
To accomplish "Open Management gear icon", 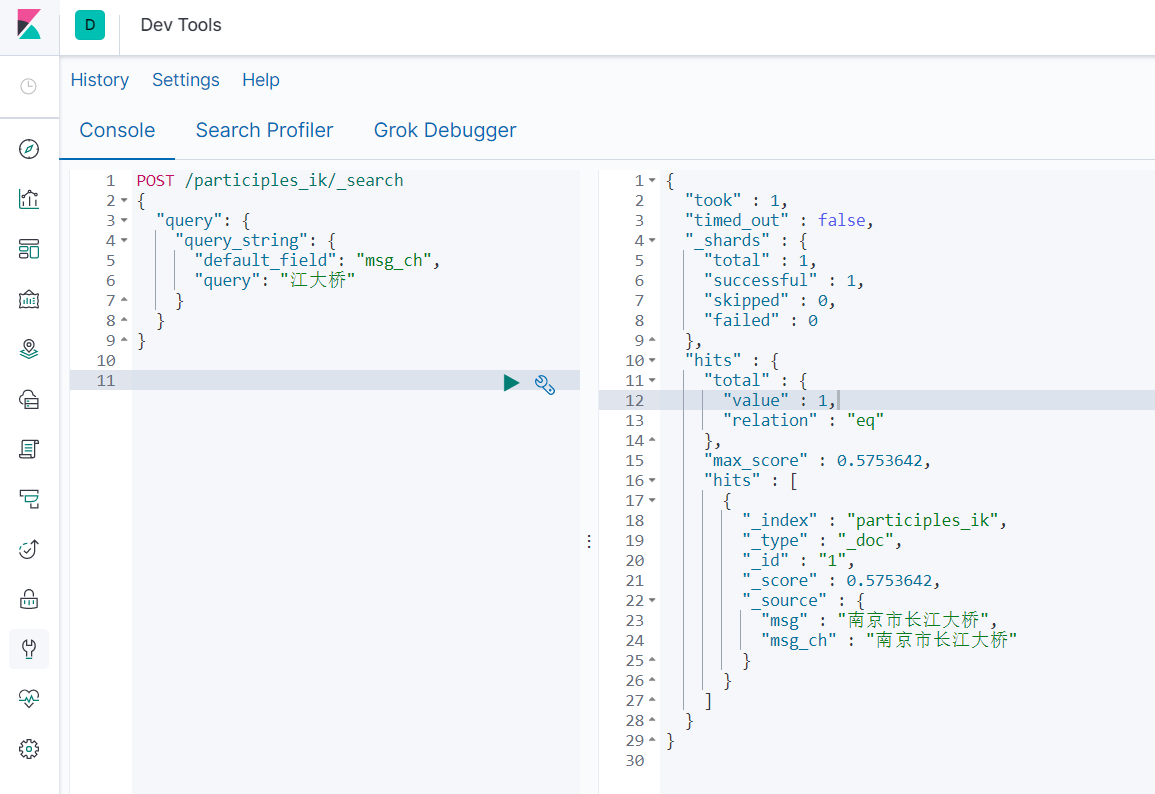I will coord(29,749).
